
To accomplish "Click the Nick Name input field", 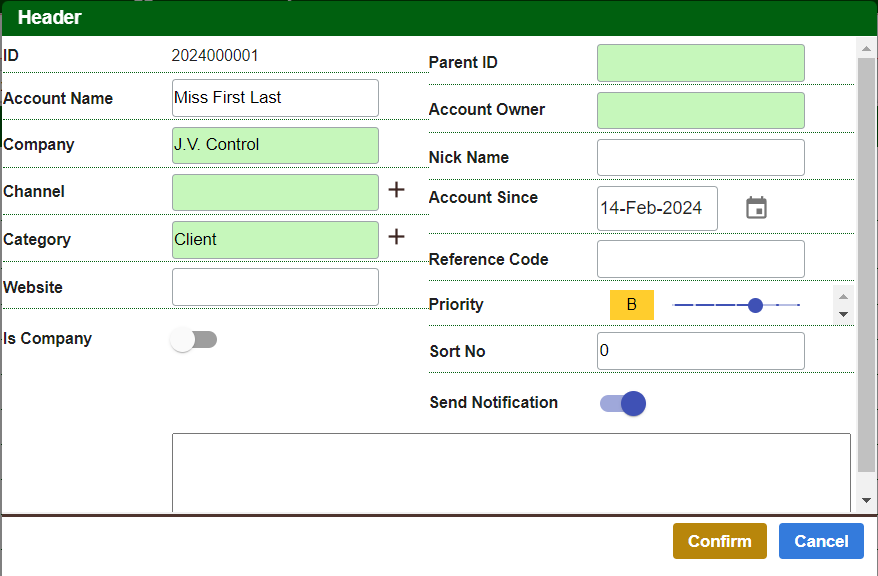I will click(x=700, y=158).
